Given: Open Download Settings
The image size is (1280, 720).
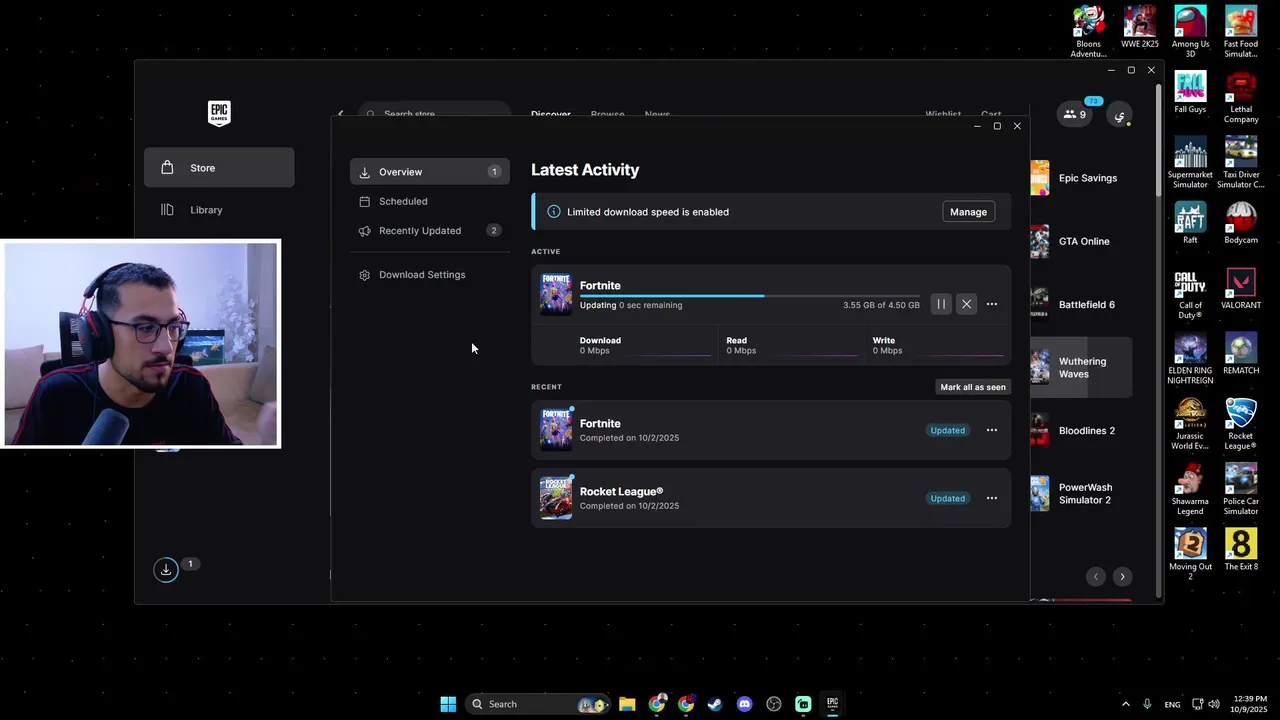Looking at the screenshot, I should pyautogui.click(x=430, y=275).
